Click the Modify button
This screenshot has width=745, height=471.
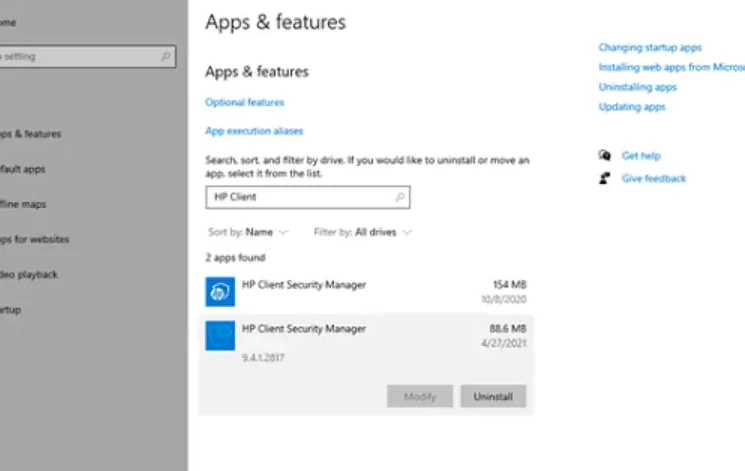[420, 397]
